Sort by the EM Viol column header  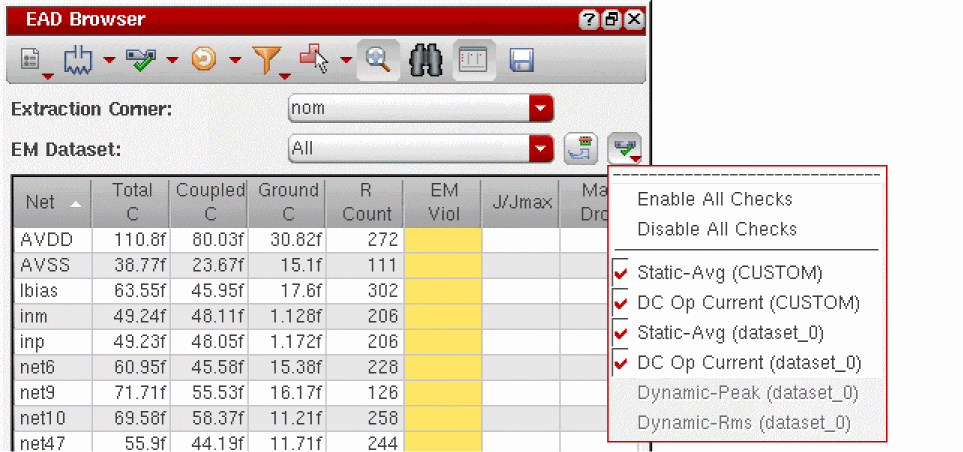[x=443, y=203]
